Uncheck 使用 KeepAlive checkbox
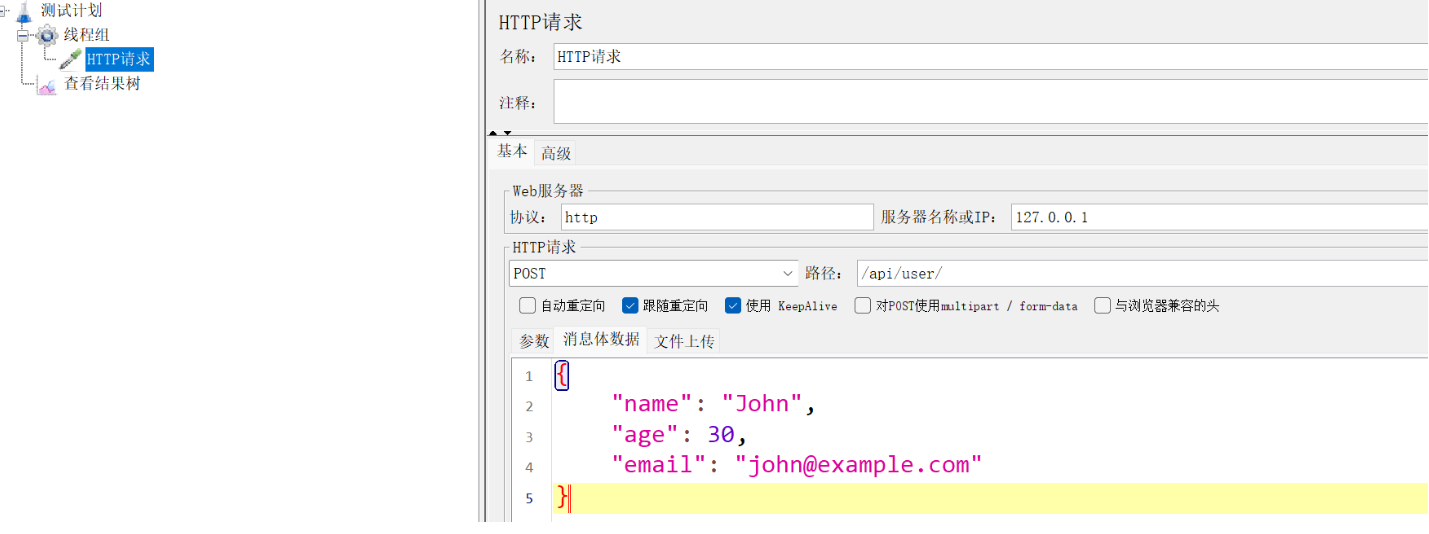Screen dimensions: 1429x534 point(733,306)
